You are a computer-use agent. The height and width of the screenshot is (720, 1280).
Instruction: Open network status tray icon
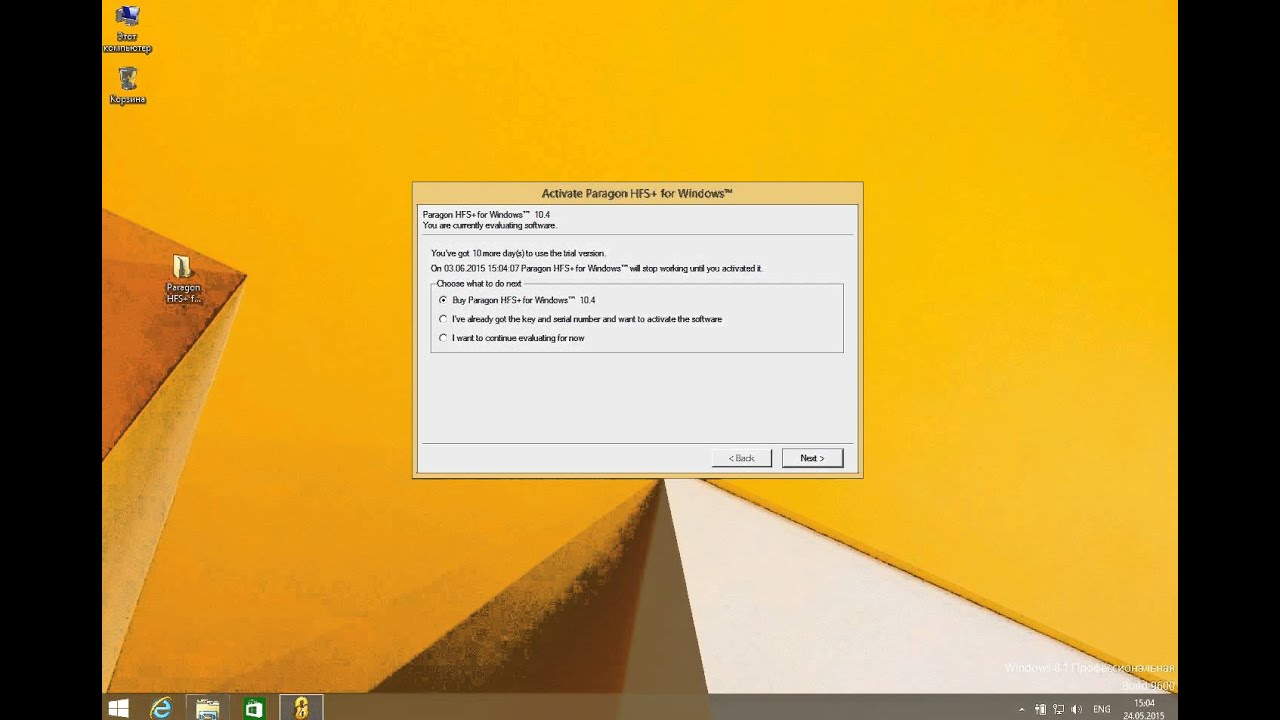pyautogui.click(x=1059, y=709)
